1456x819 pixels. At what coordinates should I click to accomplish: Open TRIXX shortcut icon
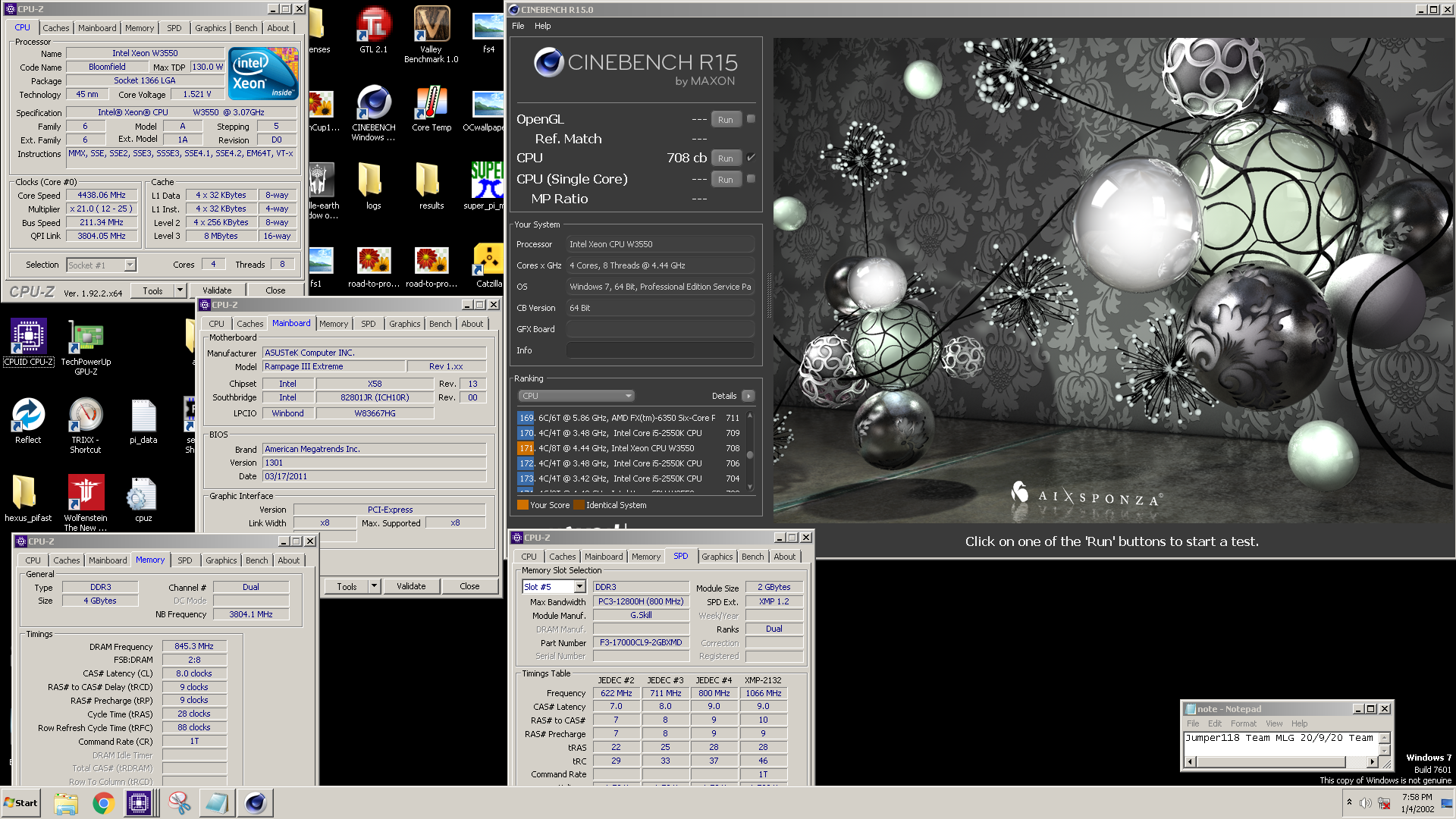pos(86,425)
